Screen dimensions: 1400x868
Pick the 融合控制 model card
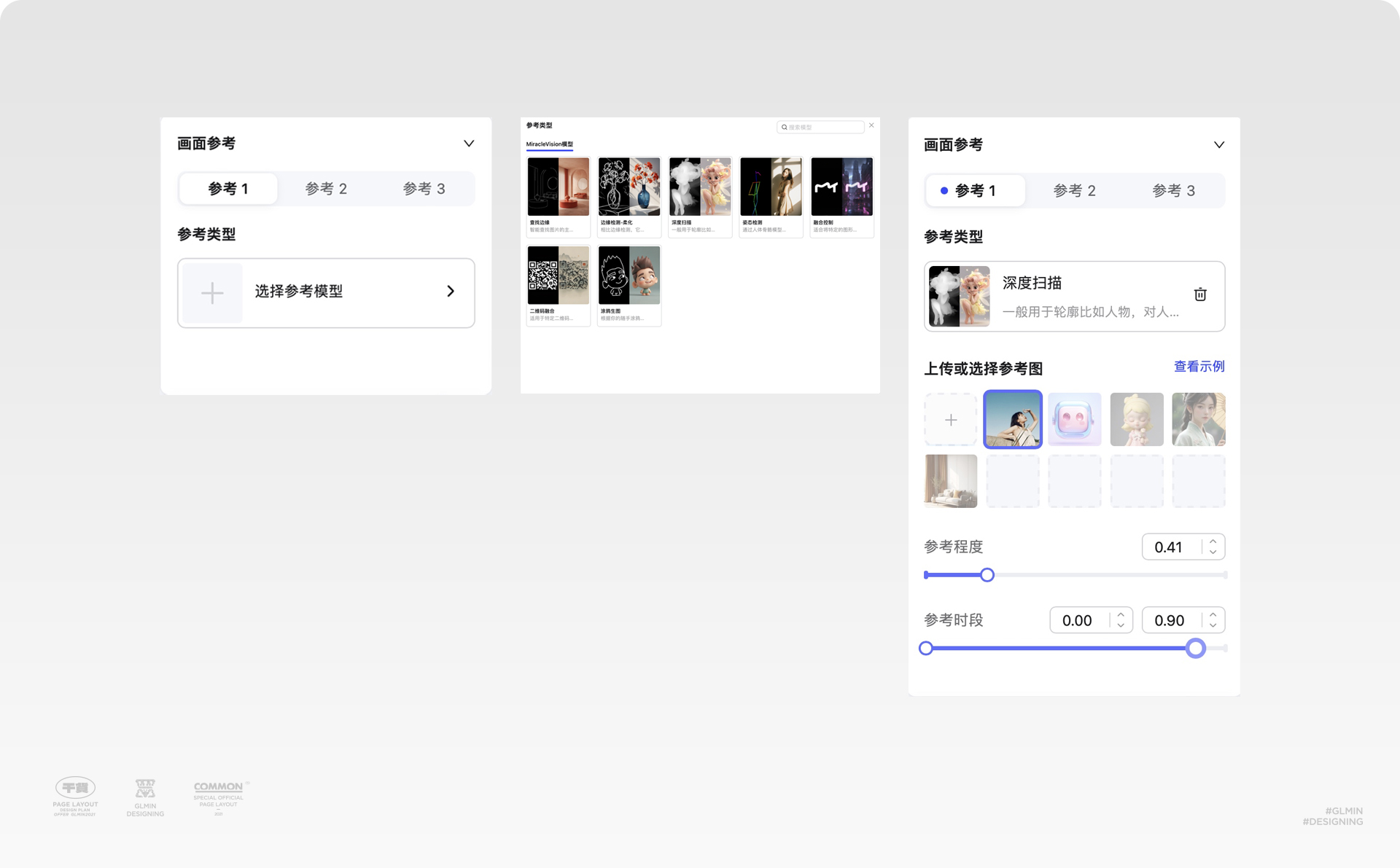click(x=841, y=196)
